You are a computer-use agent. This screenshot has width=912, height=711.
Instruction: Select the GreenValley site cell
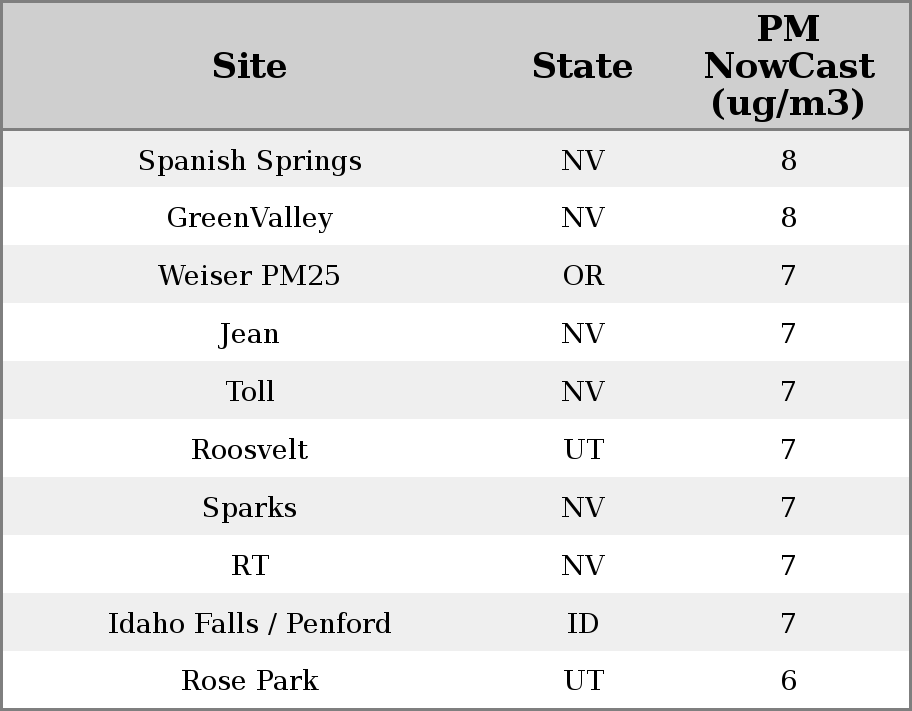[x=250, y=217]
